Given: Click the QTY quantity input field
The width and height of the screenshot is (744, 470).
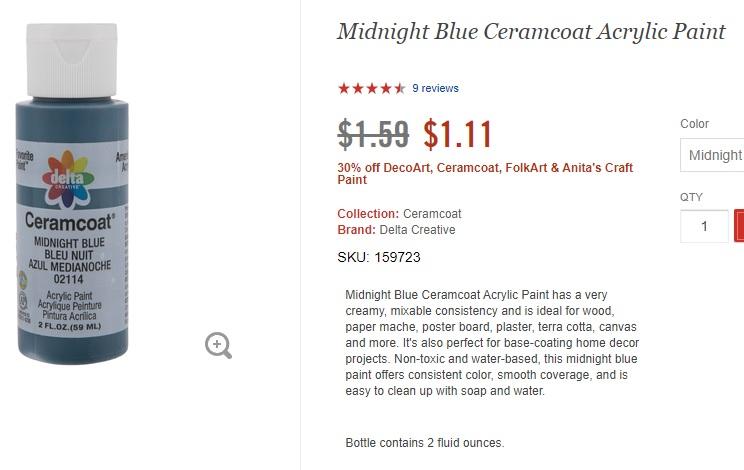Looking at the screenshot, I should coord(704,226).
